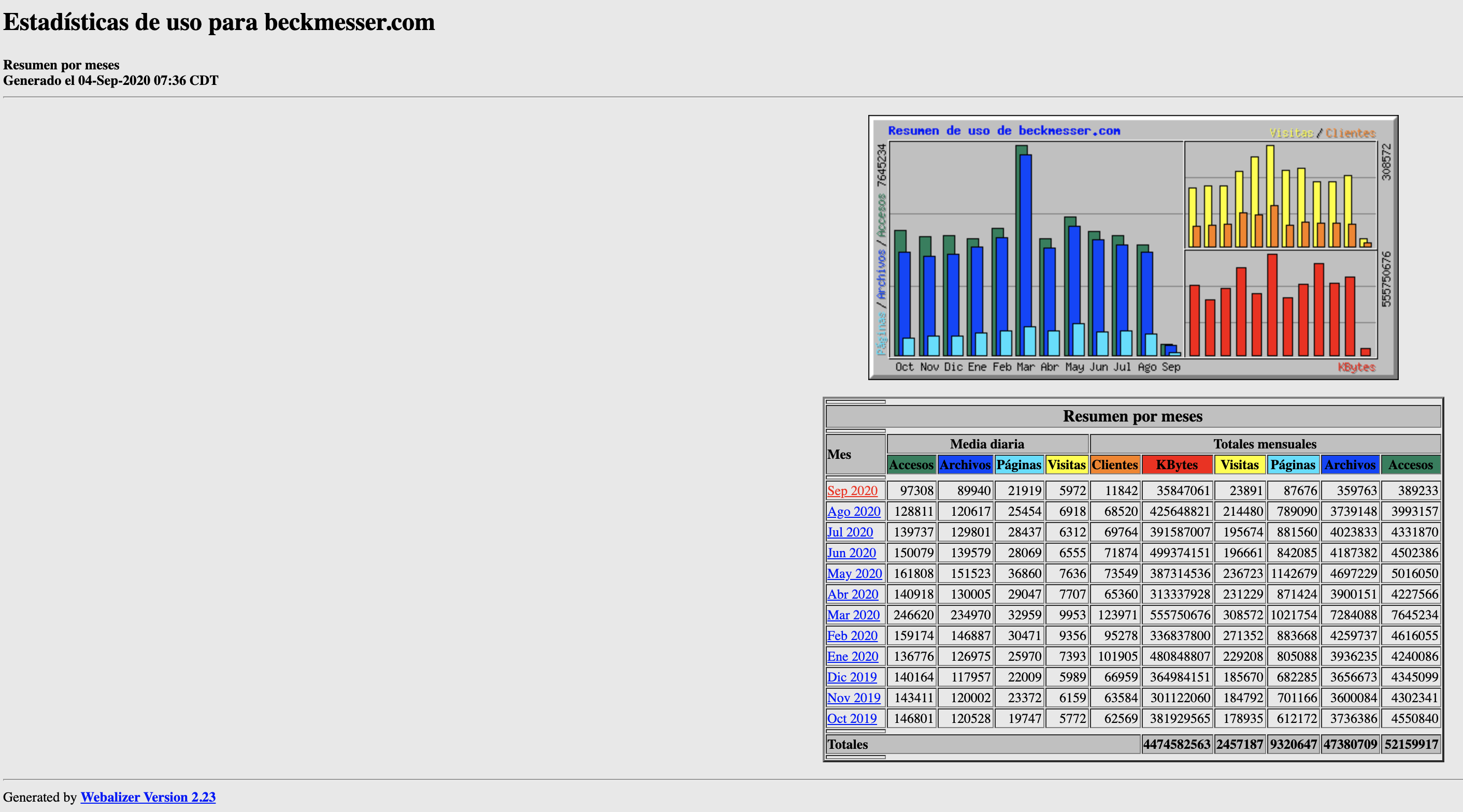The height and width of the screenshot is (812, 1463).
Task: Open the Ago 2020 statistics link
Action: [854, 512]
